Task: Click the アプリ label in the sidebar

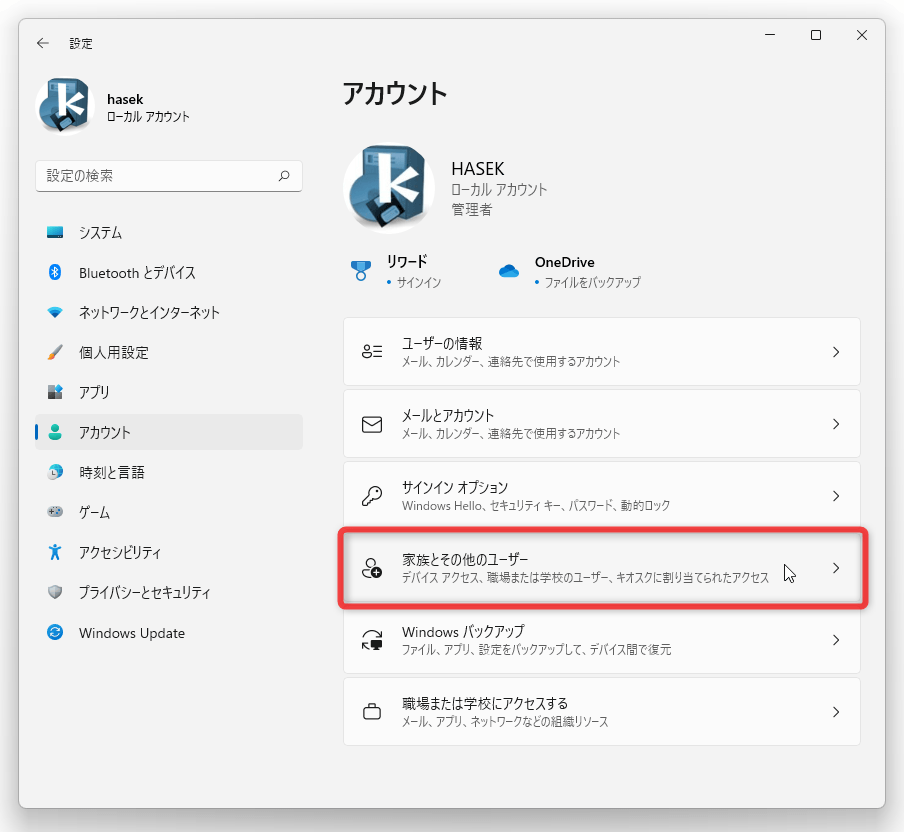Action: tap(94, 392)
